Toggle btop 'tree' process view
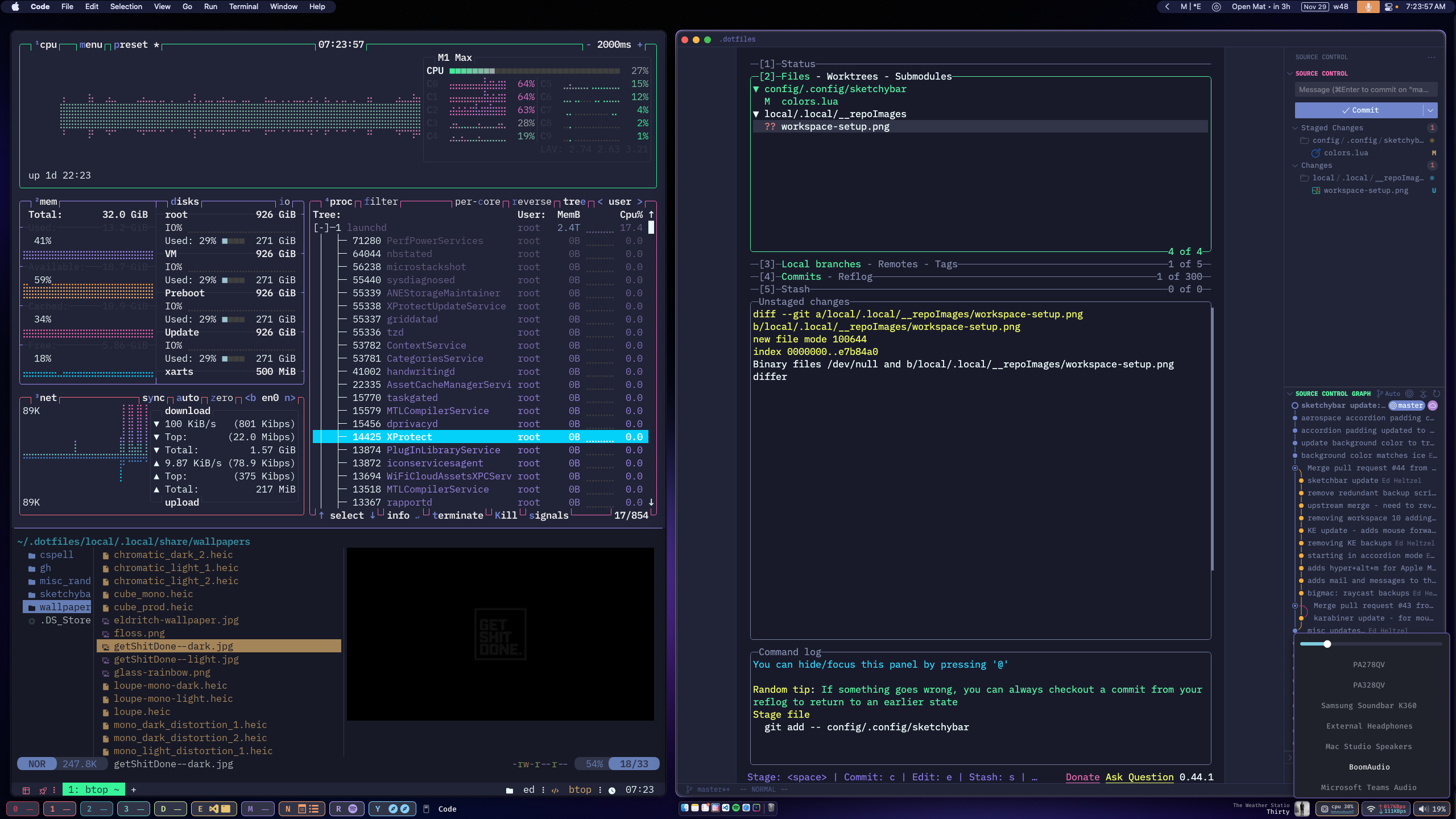Image resolution: width=1456 pixels, height=819 pixels. coord(574,201)
